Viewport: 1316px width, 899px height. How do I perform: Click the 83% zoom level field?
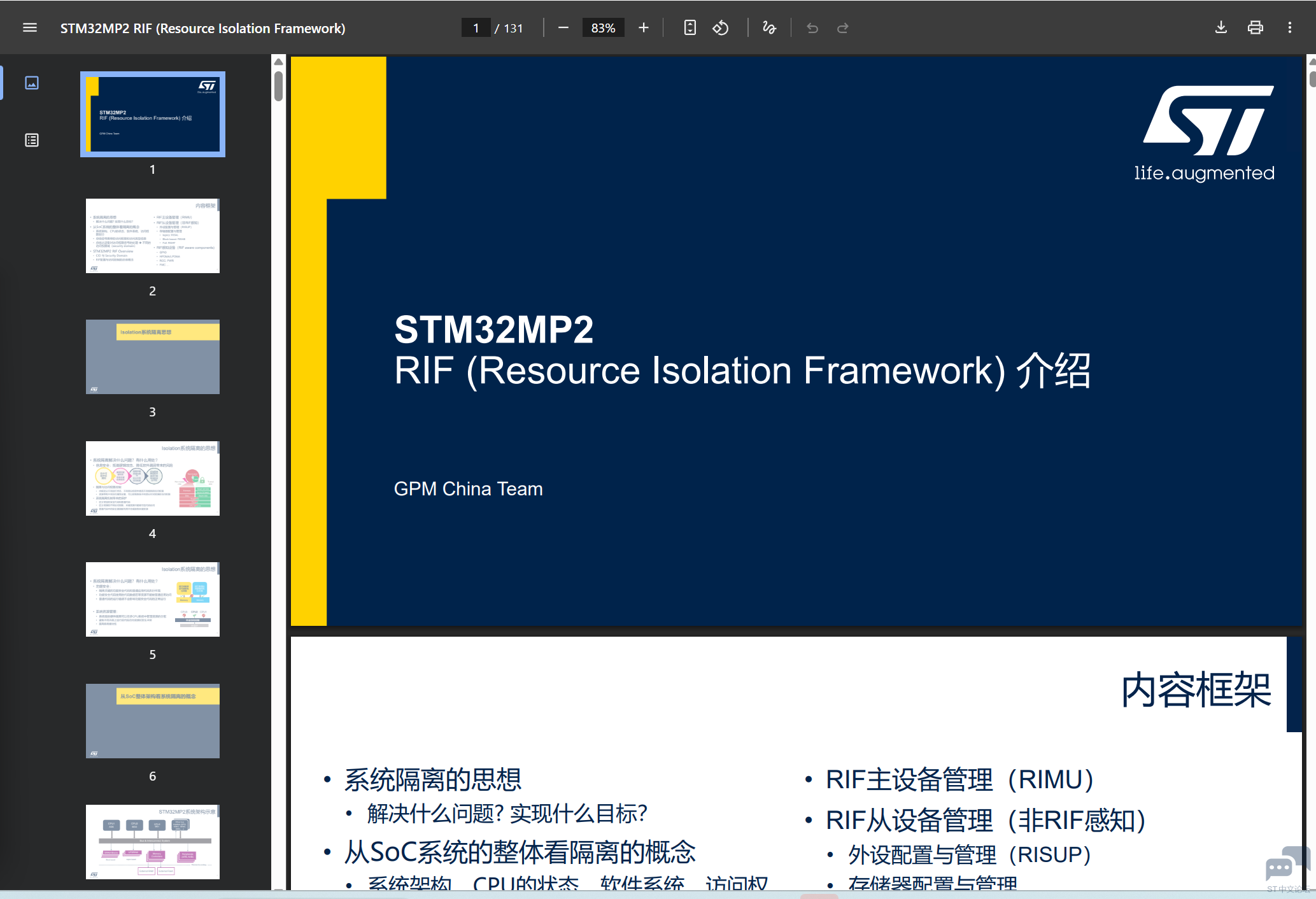(603, 28)
